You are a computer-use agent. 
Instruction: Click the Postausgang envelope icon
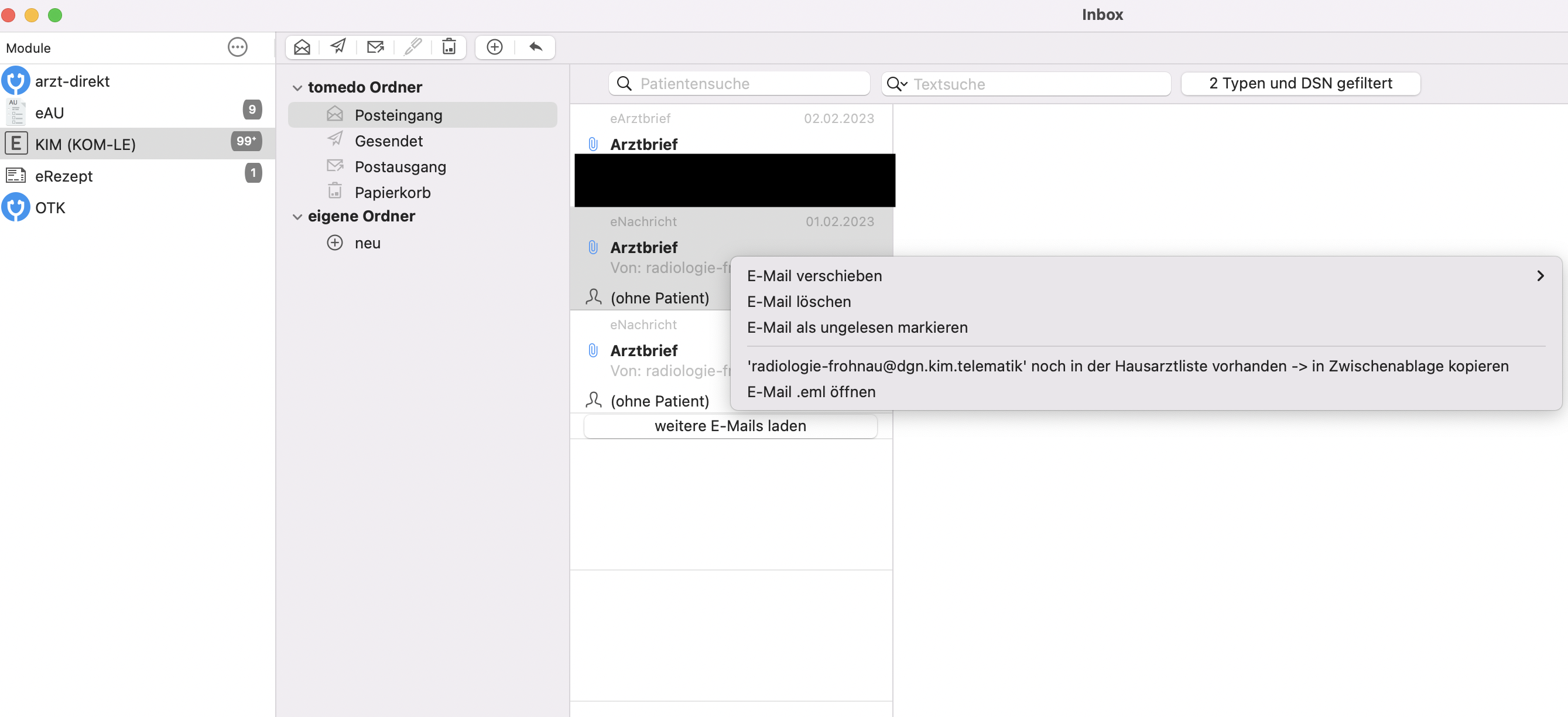click(335, 166)
